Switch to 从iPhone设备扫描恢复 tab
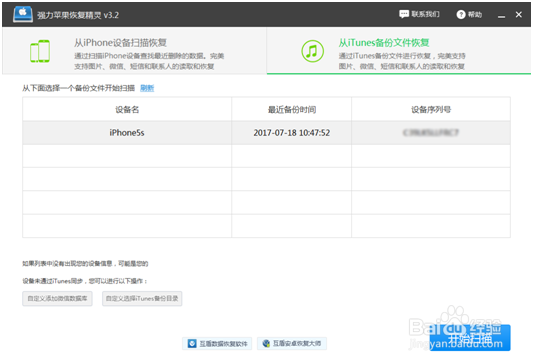This screenshot has height=363, width=533. pos(134,51)
